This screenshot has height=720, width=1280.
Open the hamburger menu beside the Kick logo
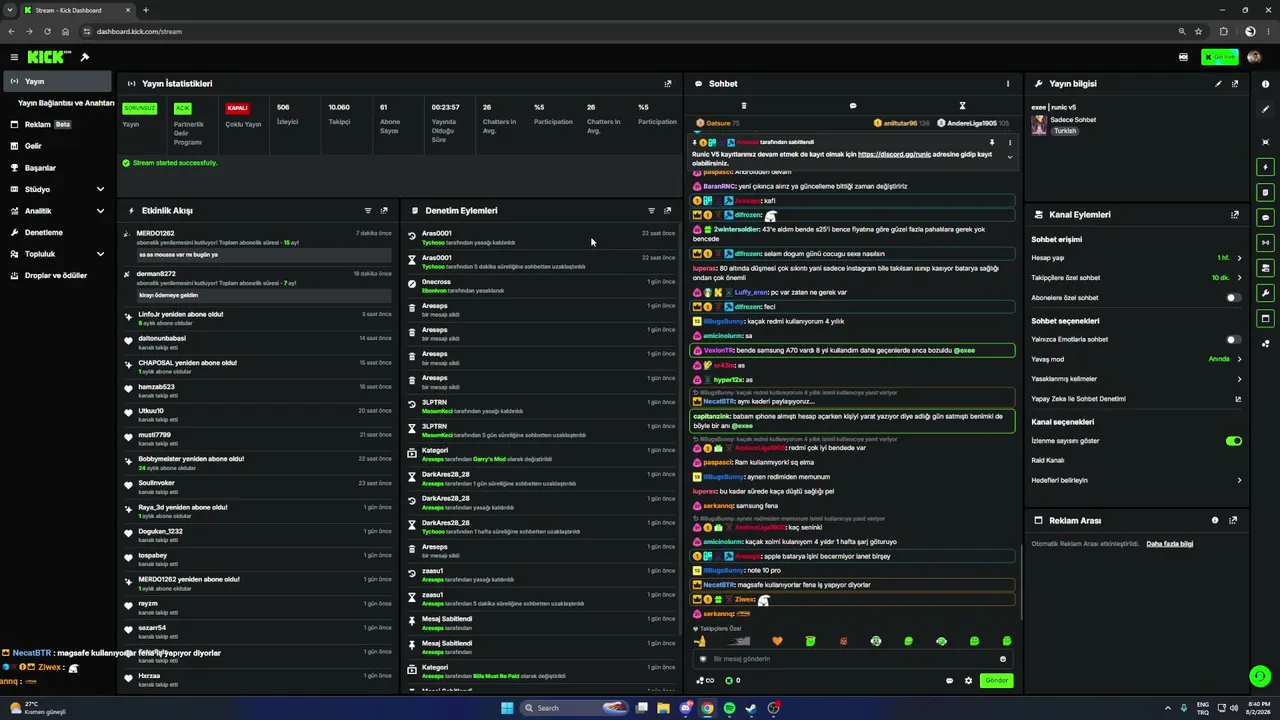14,57
